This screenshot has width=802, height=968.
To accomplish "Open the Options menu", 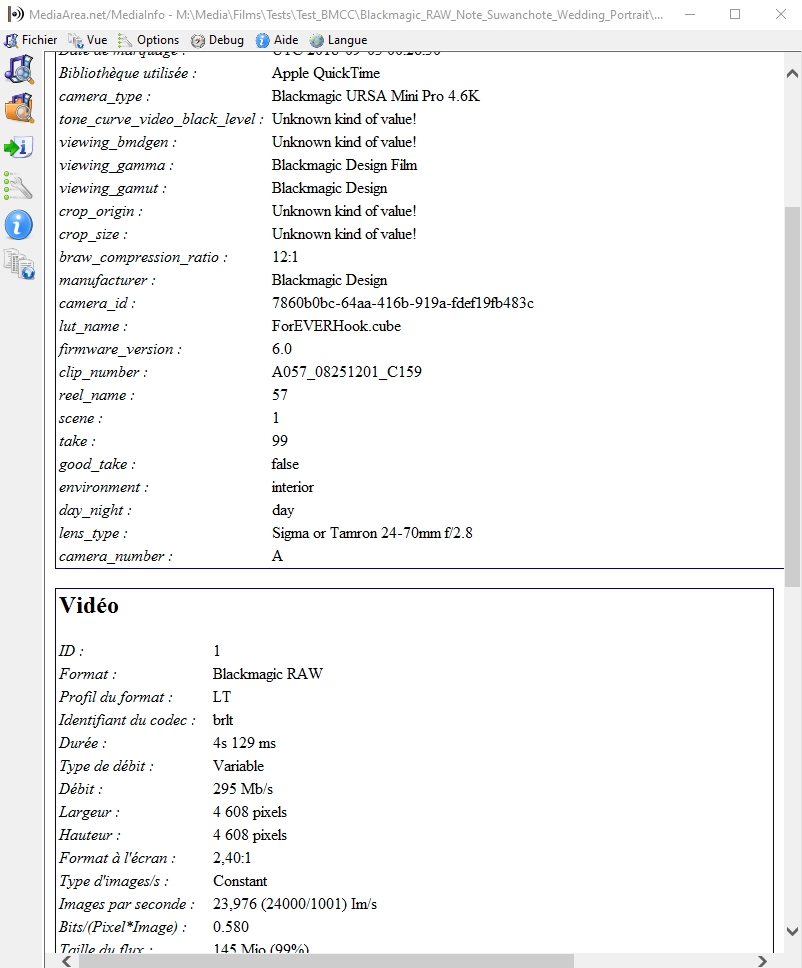I will coord(149,40).
